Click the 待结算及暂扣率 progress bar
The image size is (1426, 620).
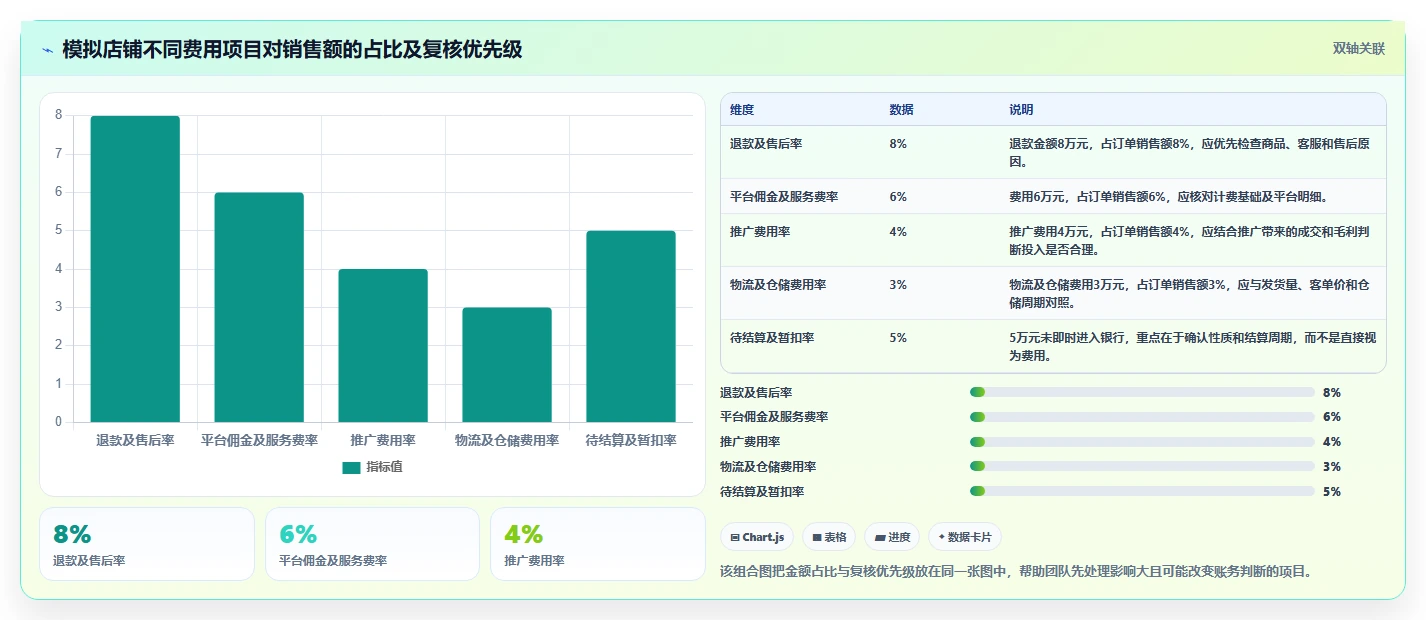click(x=1142, y=491)
